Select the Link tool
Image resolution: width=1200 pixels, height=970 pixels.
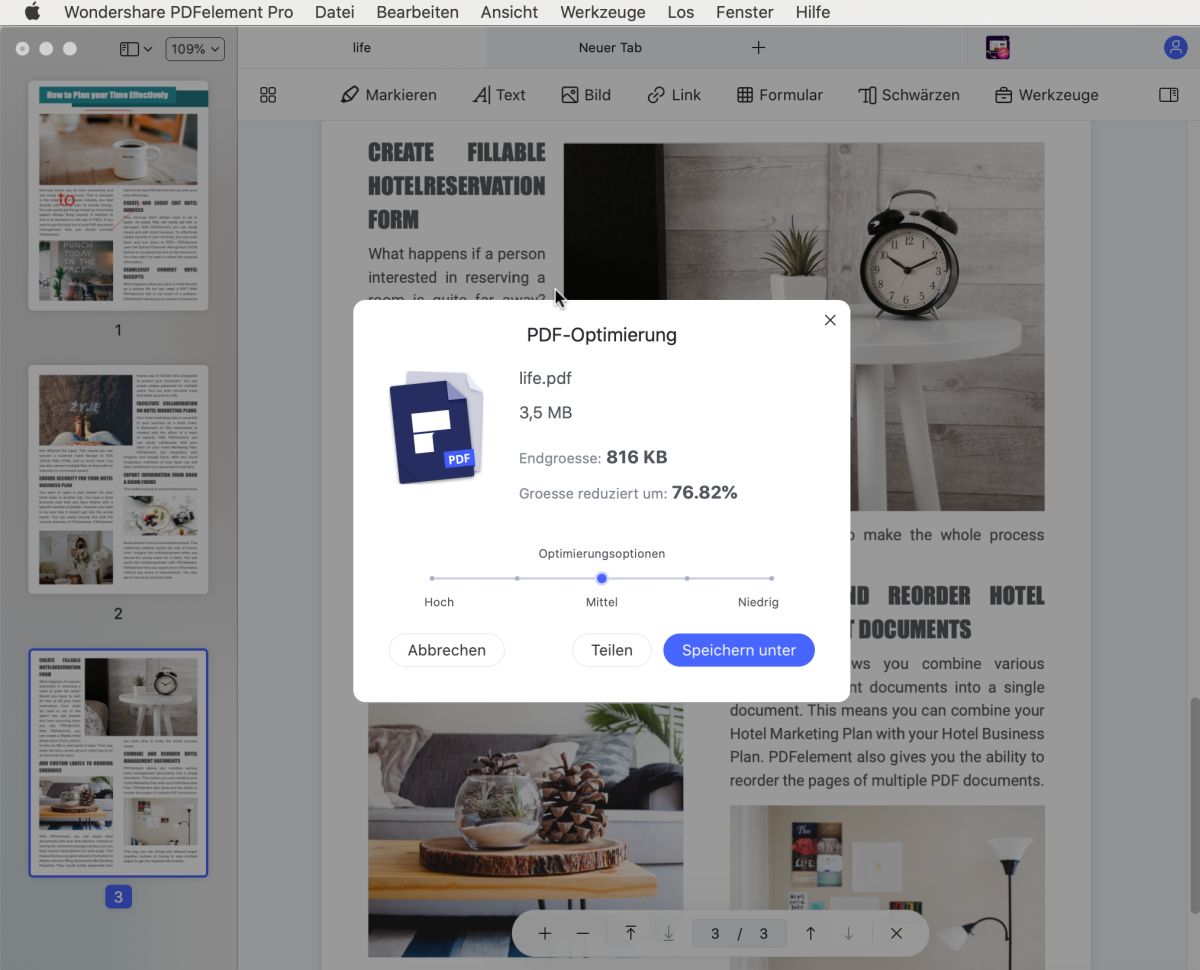pyautogui.click(x=674, y=95)
